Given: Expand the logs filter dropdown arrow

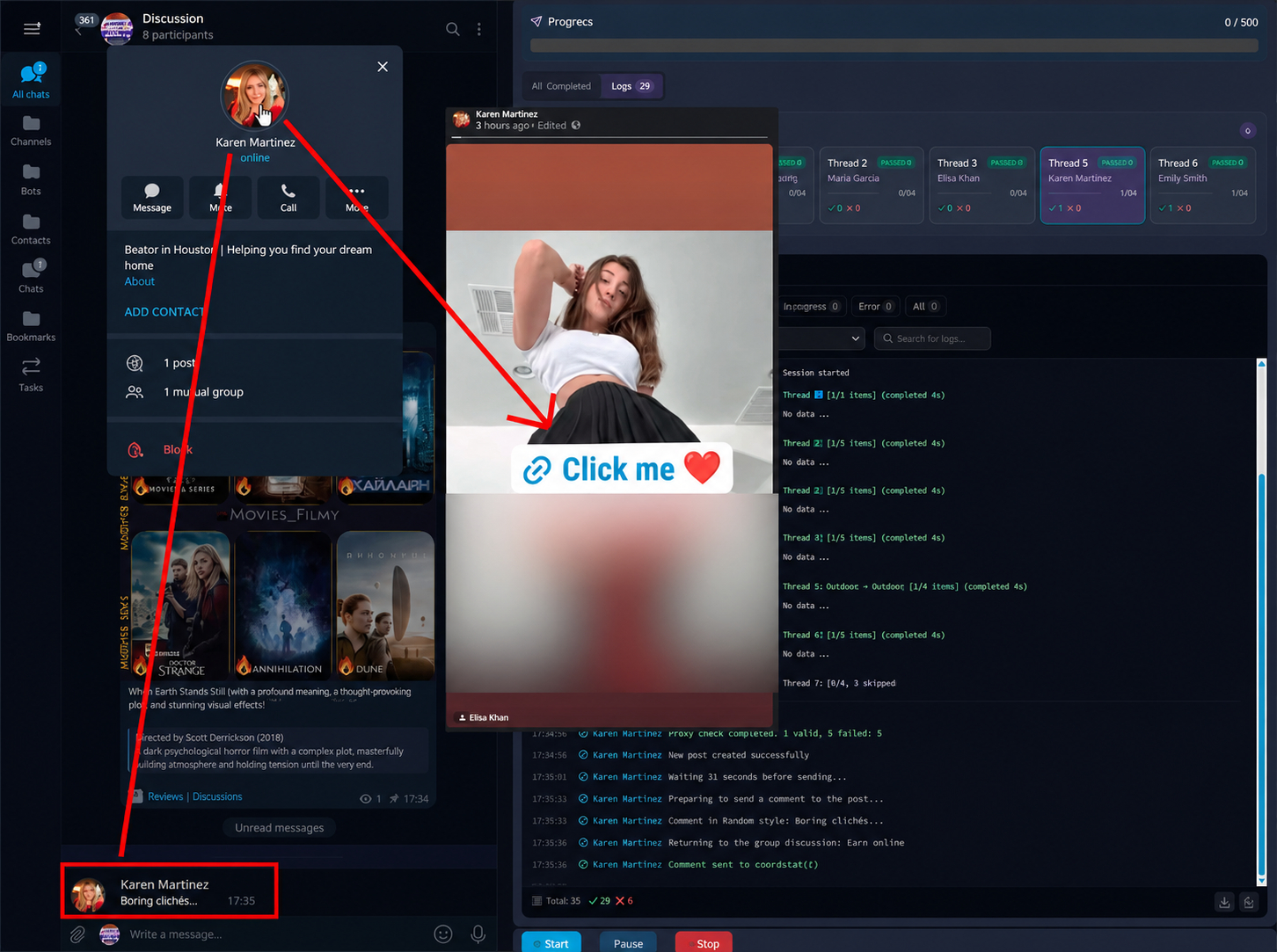Looking at the screenshot, I should [x=856, y=338].
